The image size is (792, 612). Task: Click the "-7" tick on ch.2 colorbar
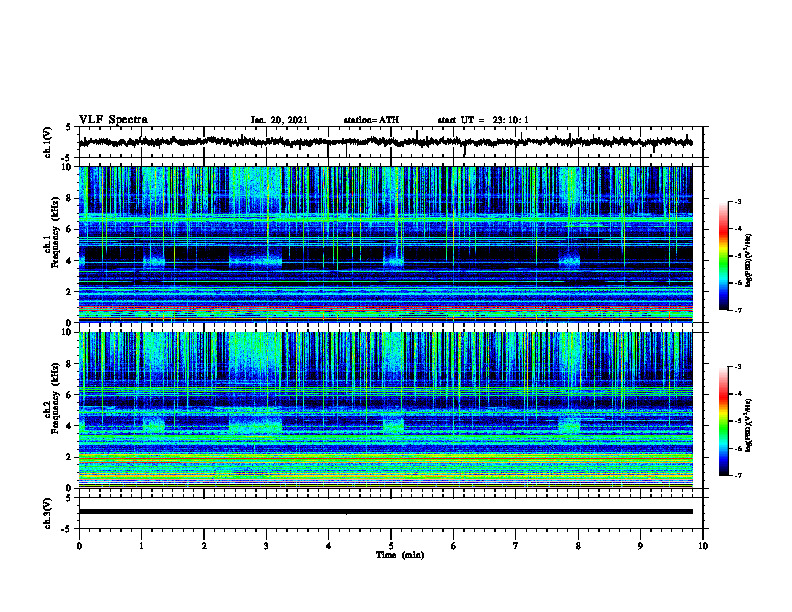point(738,475)
